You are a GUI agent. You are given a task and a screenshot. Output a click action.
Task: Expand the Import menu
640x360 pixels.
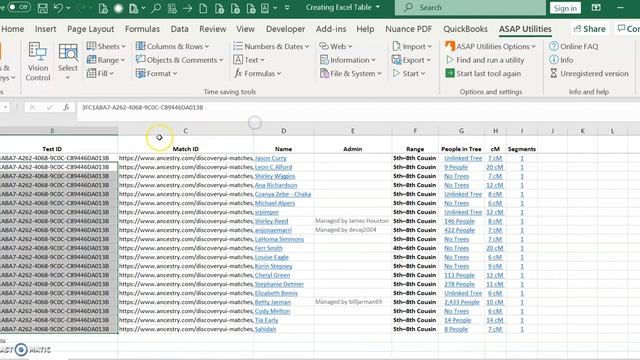click(x=411, y=47)
